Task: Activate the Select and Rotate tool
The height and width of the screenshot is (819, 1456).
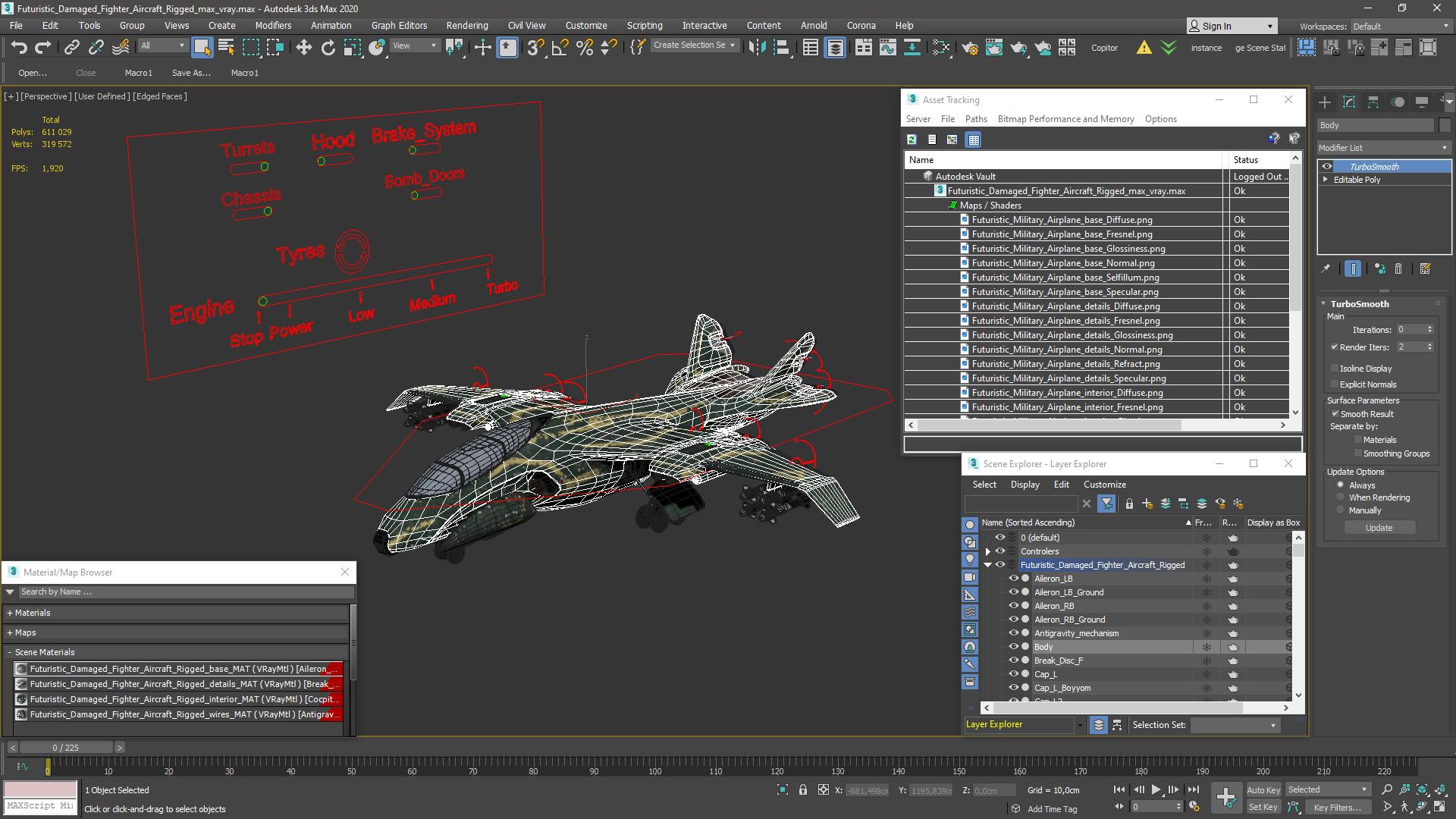Action: (328, 47)
